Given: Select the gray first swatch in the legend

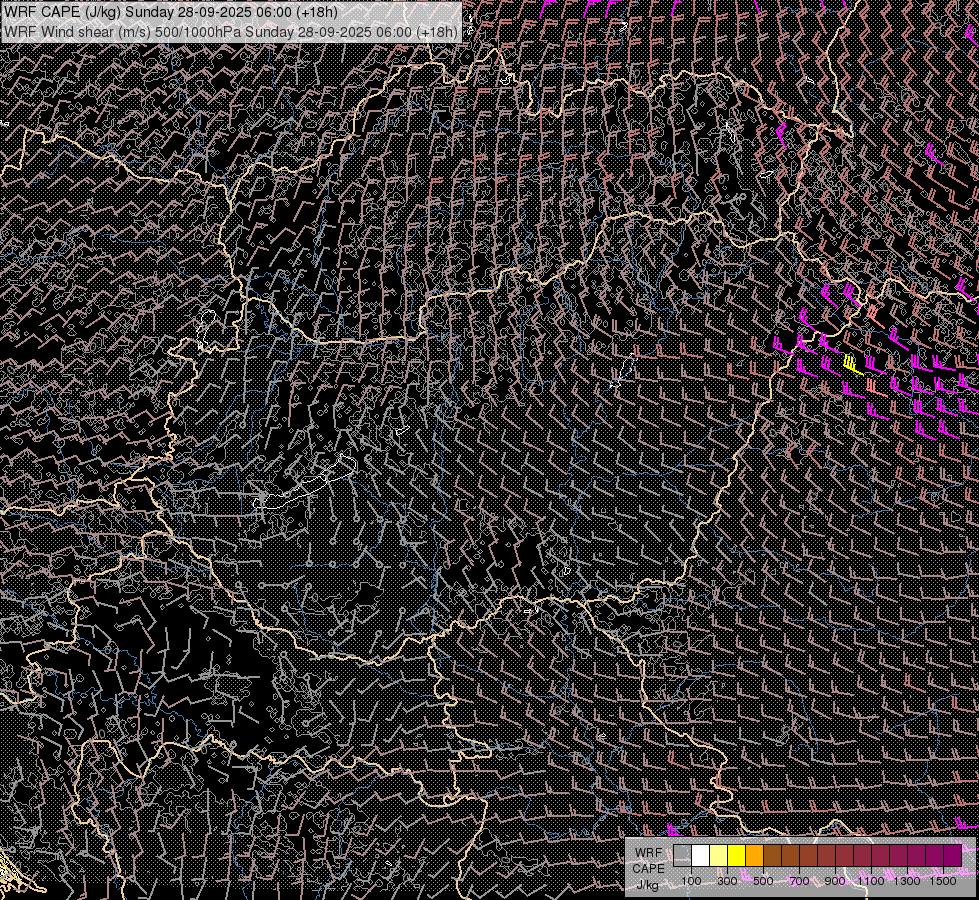Looking at the screenshot, I should (x=682, y=855).
